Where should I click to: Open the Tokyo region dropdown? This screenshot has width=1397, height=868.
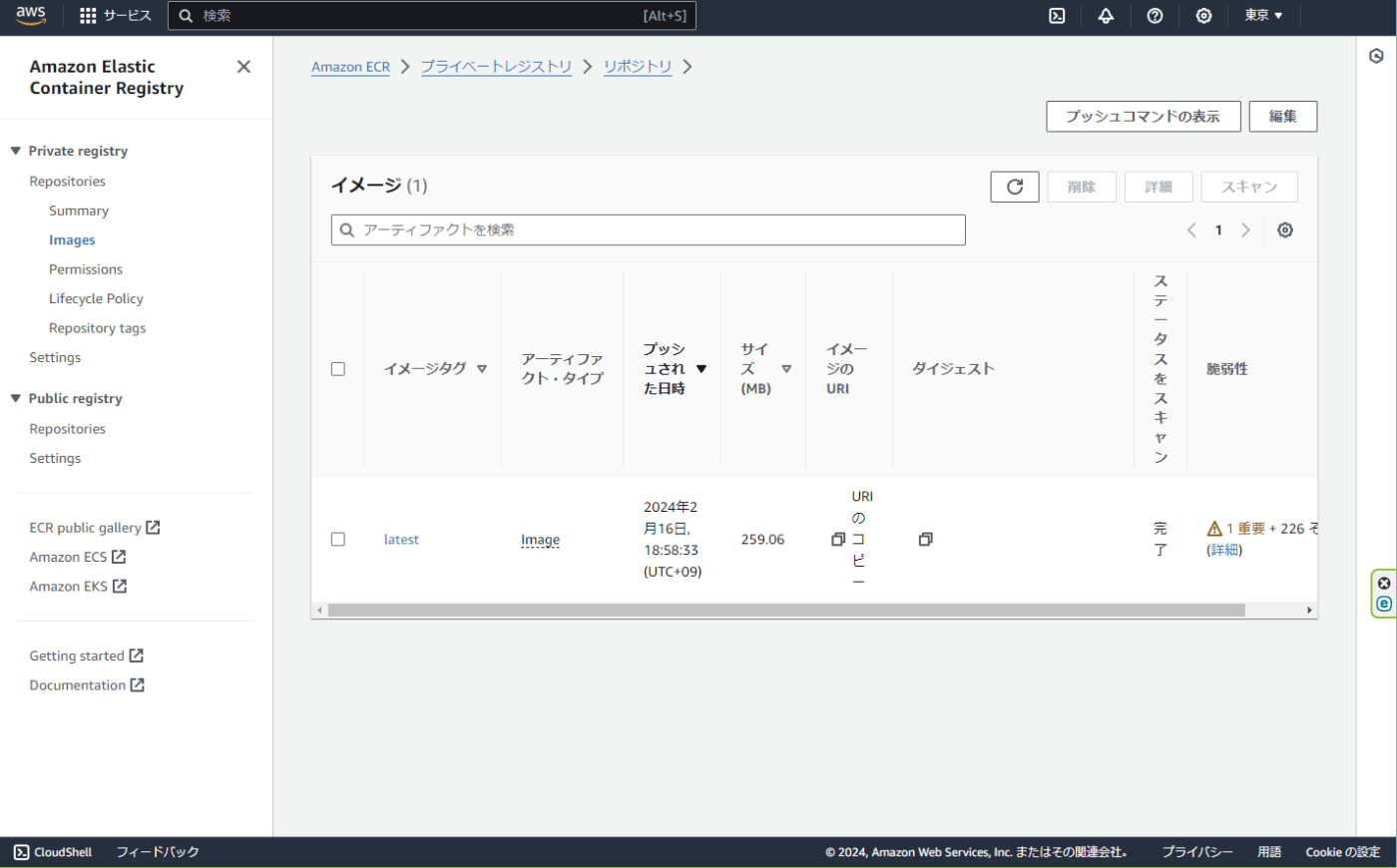coord(1263,16)
